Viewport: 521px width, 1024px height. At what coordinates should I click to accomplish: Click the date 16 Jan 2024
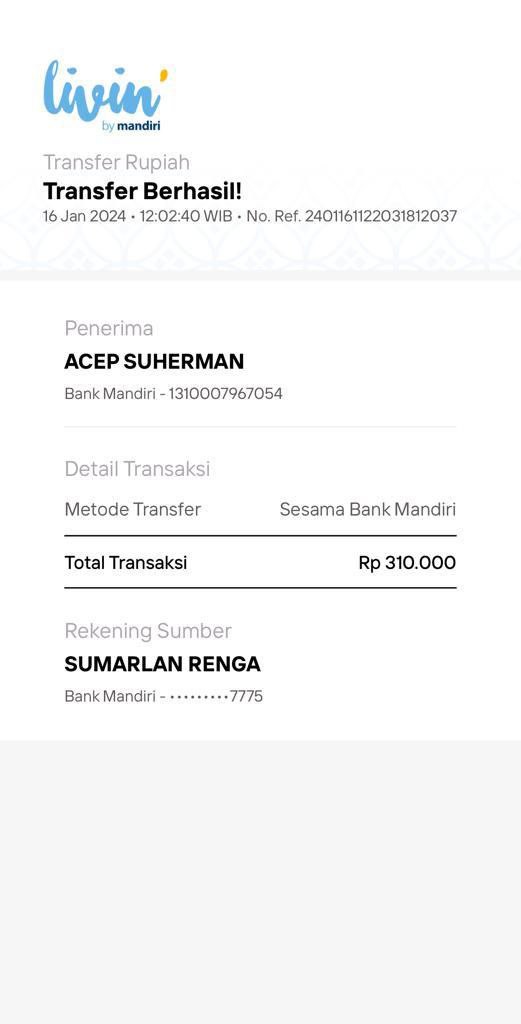click(84, 216)
